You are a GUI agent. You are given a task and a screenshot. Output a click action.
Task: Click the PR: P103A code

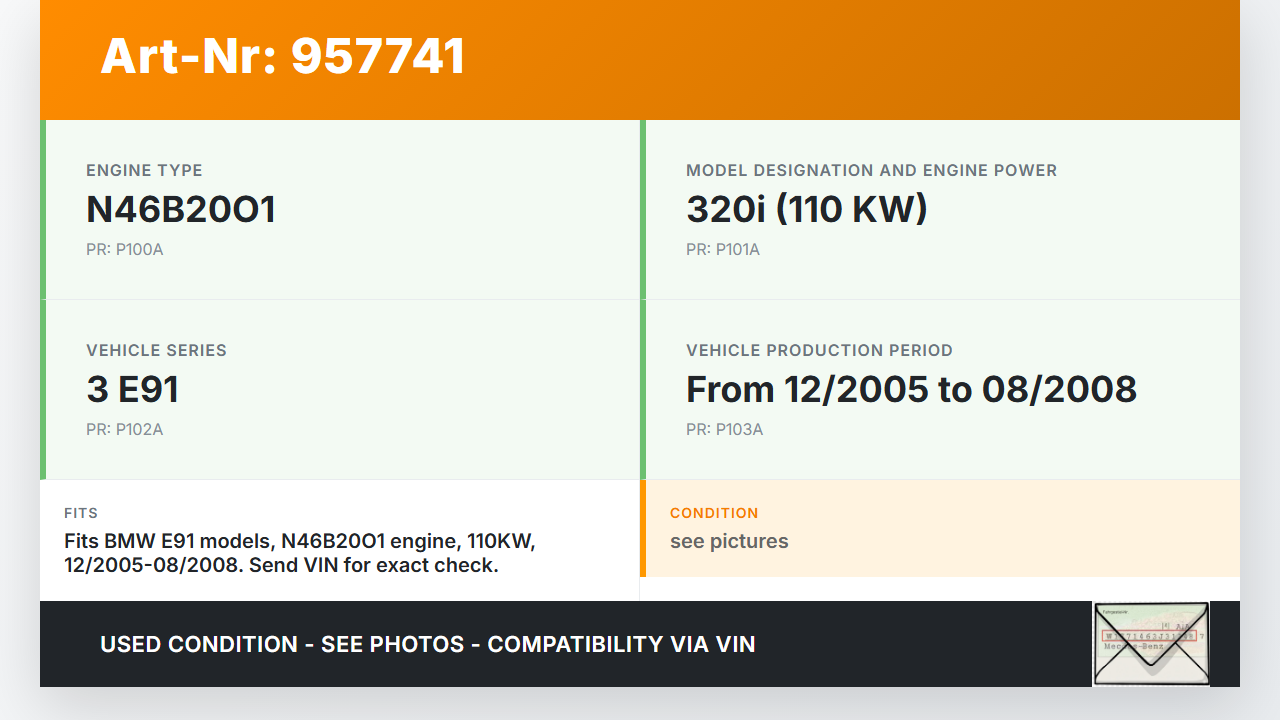tap(725, 430)
